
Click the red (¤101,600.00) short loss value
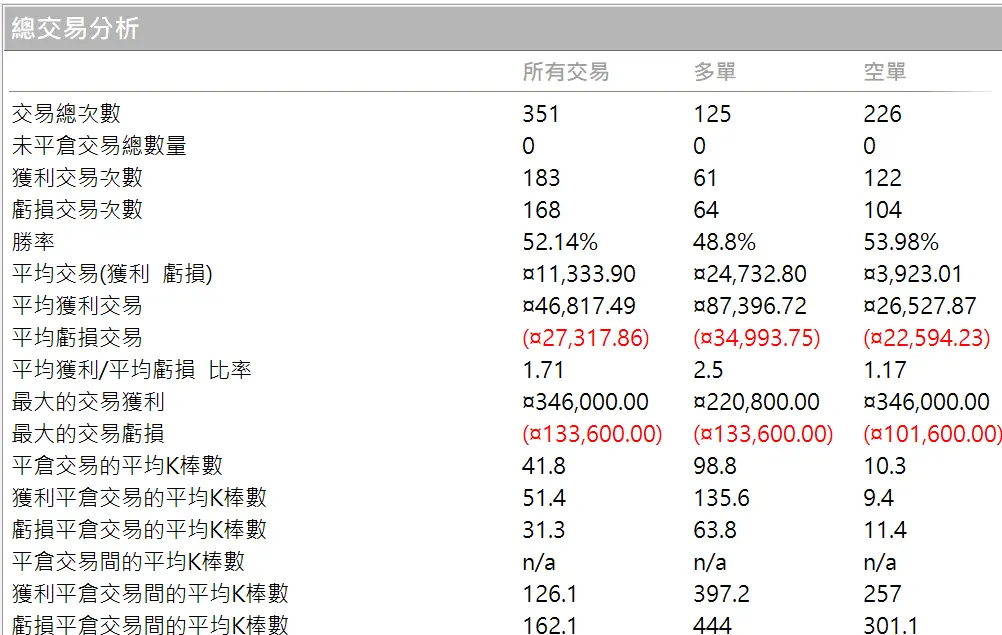click(932, 434)
